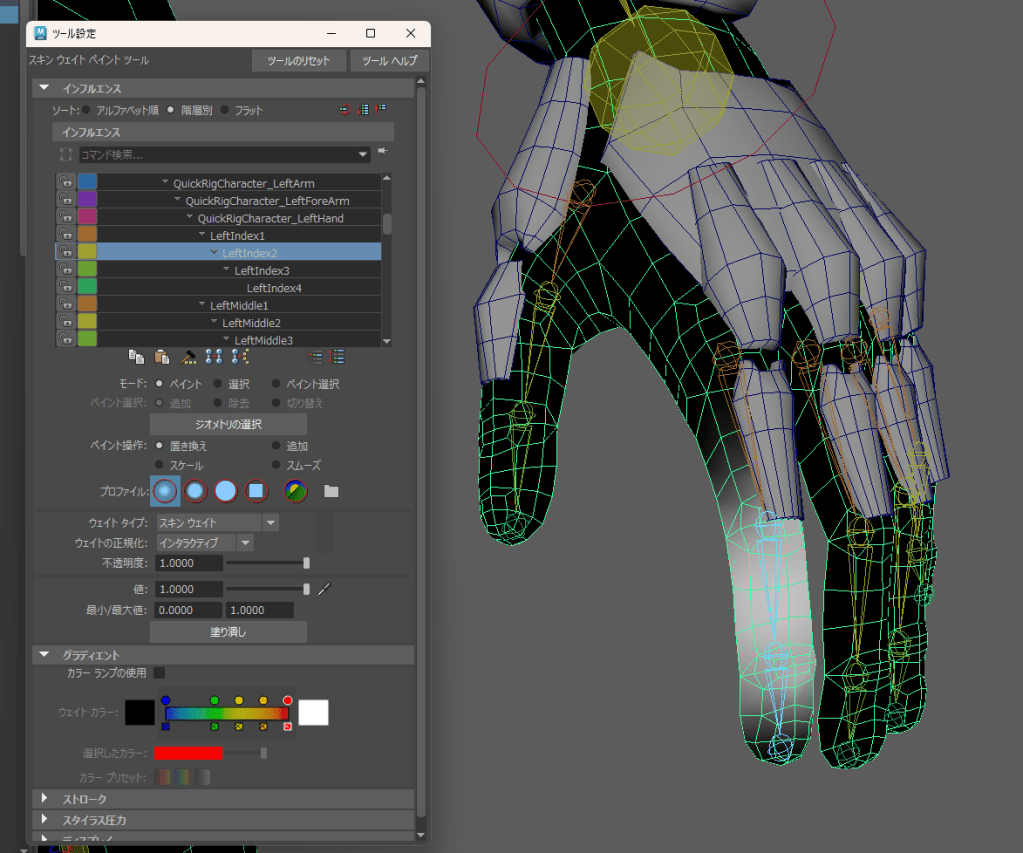Open the brush profile folder browser
The width and height of the screenshot is (1023, 853).
331,491
